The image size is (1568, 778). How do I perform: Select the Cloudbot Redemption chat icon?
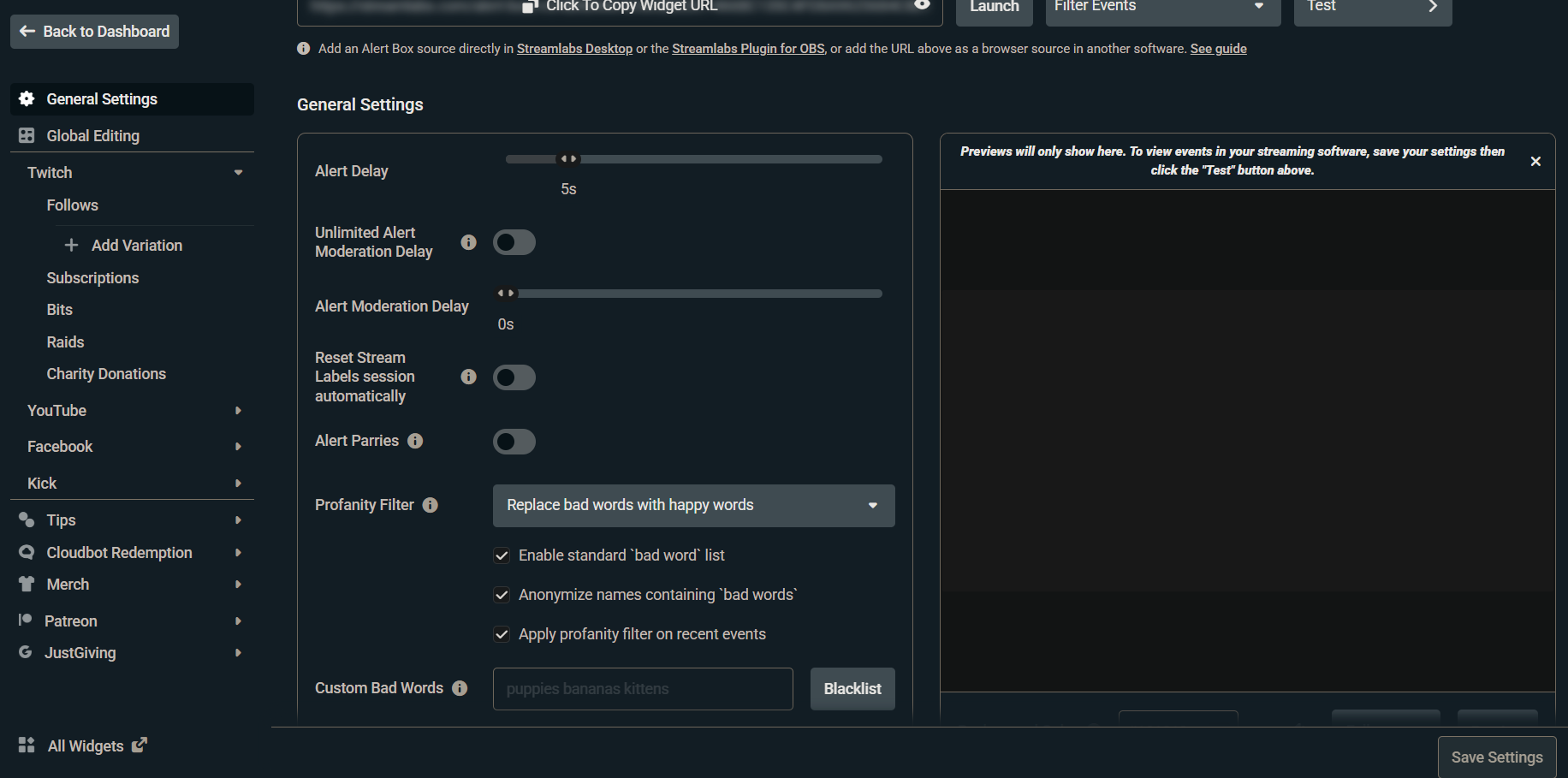[x=27, y=552]
